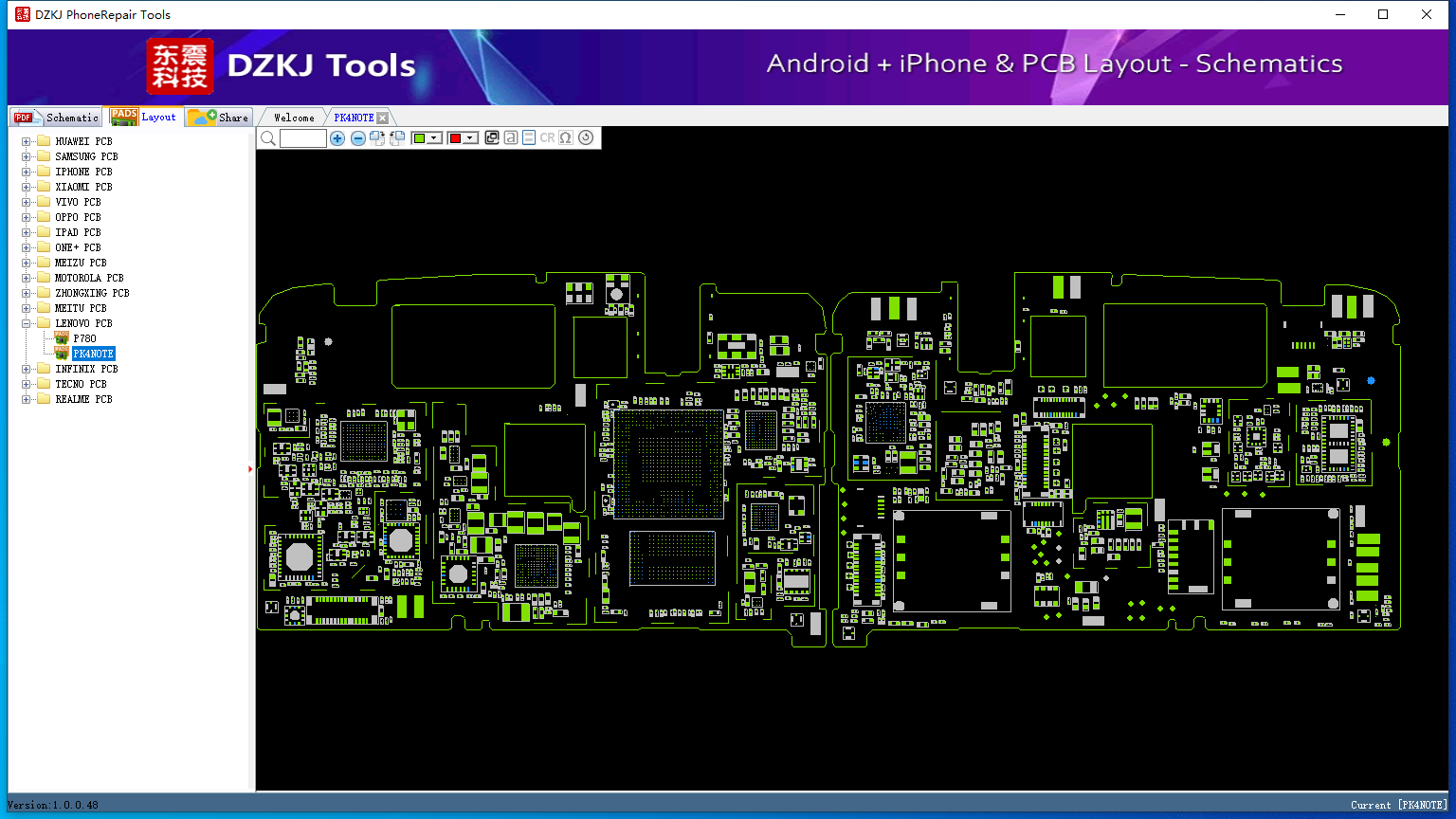Click the Current [PK4NOTE] status text
Image resolution: width=1456 pixels, height=819 pixels.
1399,805
